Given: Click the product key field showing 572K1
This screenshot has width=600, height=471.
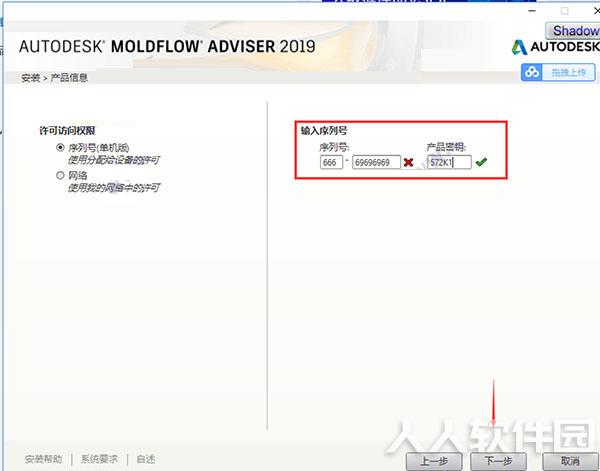Looking at the screenshot, I should 449,162.
